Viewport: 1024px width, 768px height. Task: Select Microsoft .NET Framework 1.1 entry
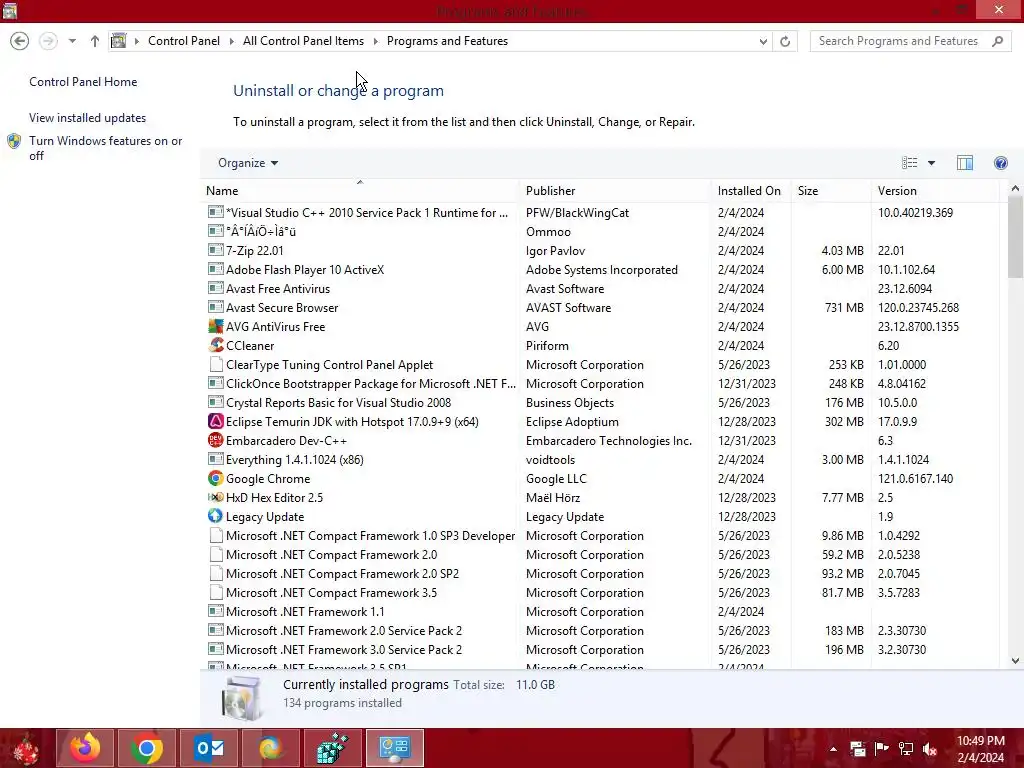(x=305, y=612)
